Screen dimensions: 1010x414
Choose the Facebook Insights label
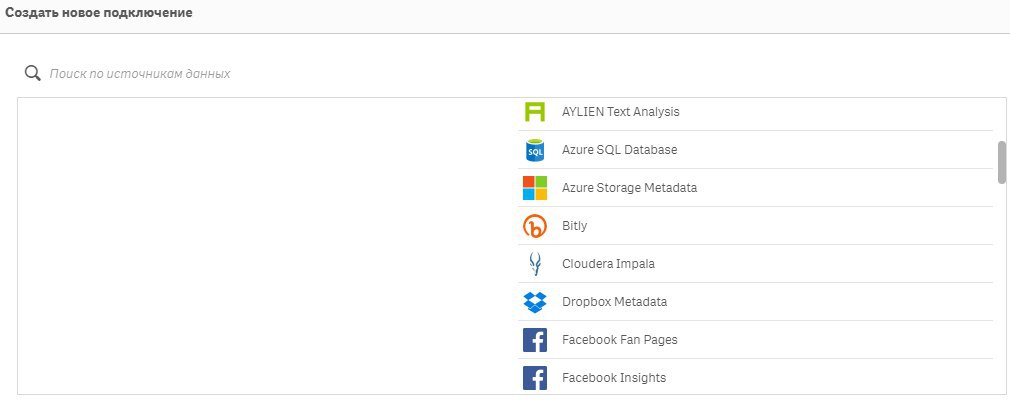[614, 378]
